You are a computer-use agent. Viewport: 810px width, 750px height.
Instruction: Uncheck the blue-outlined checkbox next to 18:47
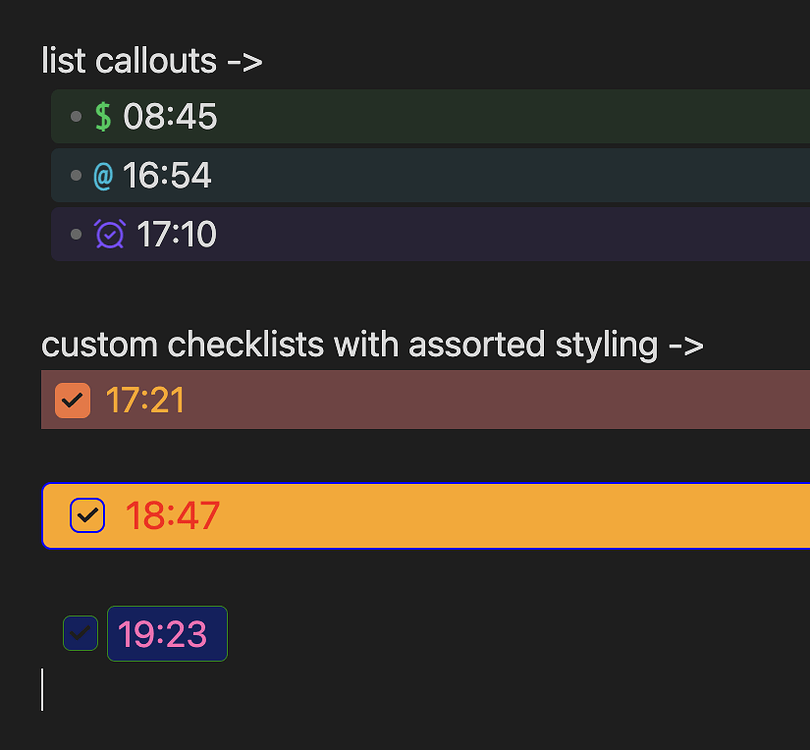pyautogui.click(x=86, y=515)
